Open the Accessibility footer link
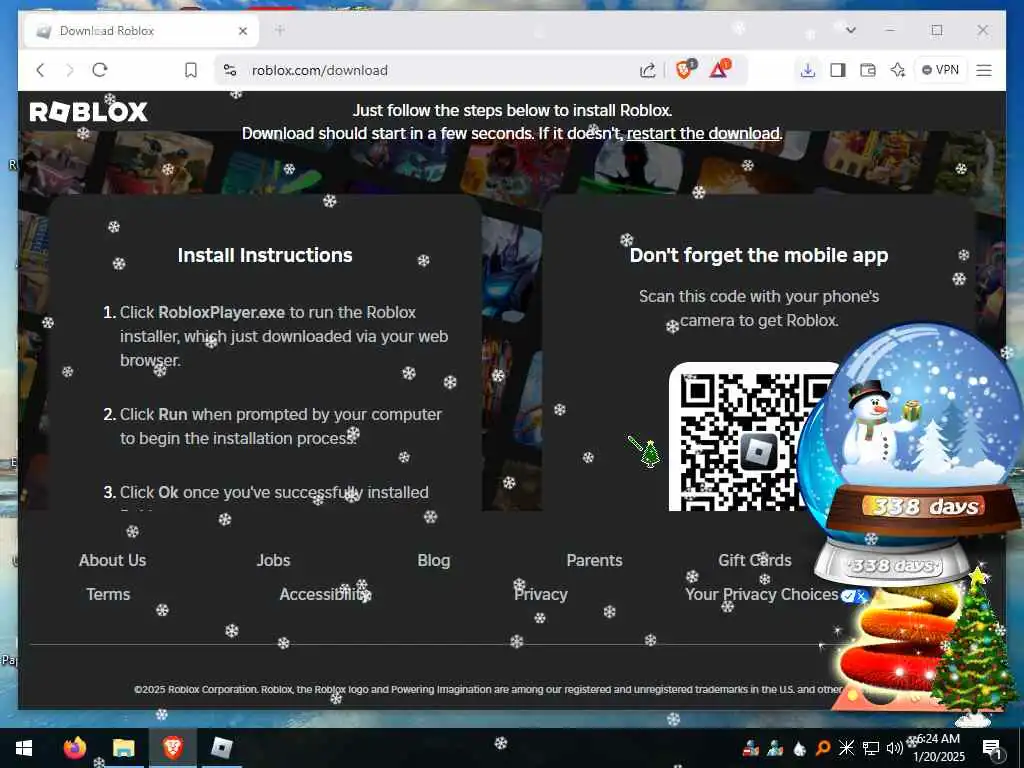The width and height of the screenshot is (1024, 768). (x=325, y=594)
